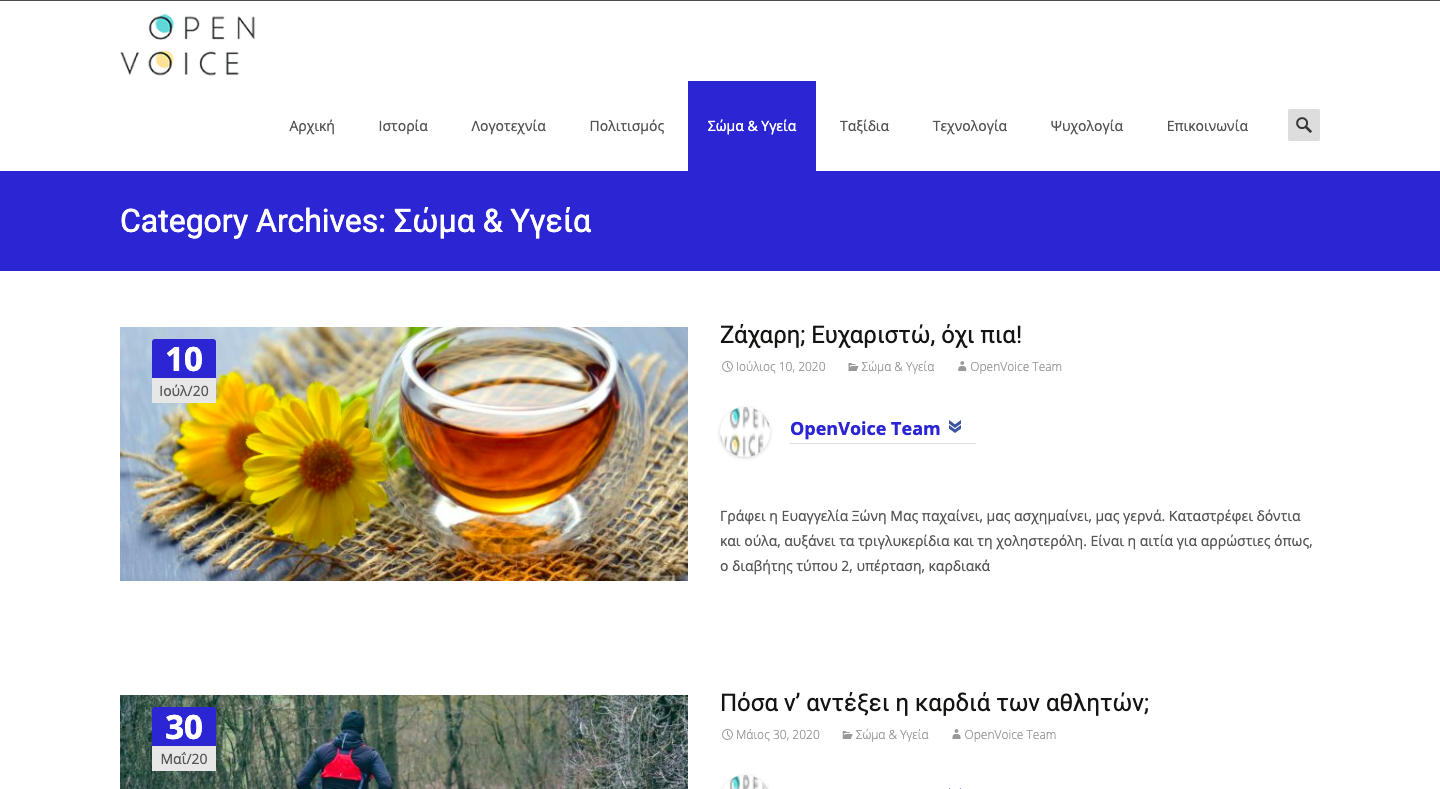Viewport: 1440px width, 789px height.
Task: Navigate to the Ταξίδια section
Action: tap(864, 126)
